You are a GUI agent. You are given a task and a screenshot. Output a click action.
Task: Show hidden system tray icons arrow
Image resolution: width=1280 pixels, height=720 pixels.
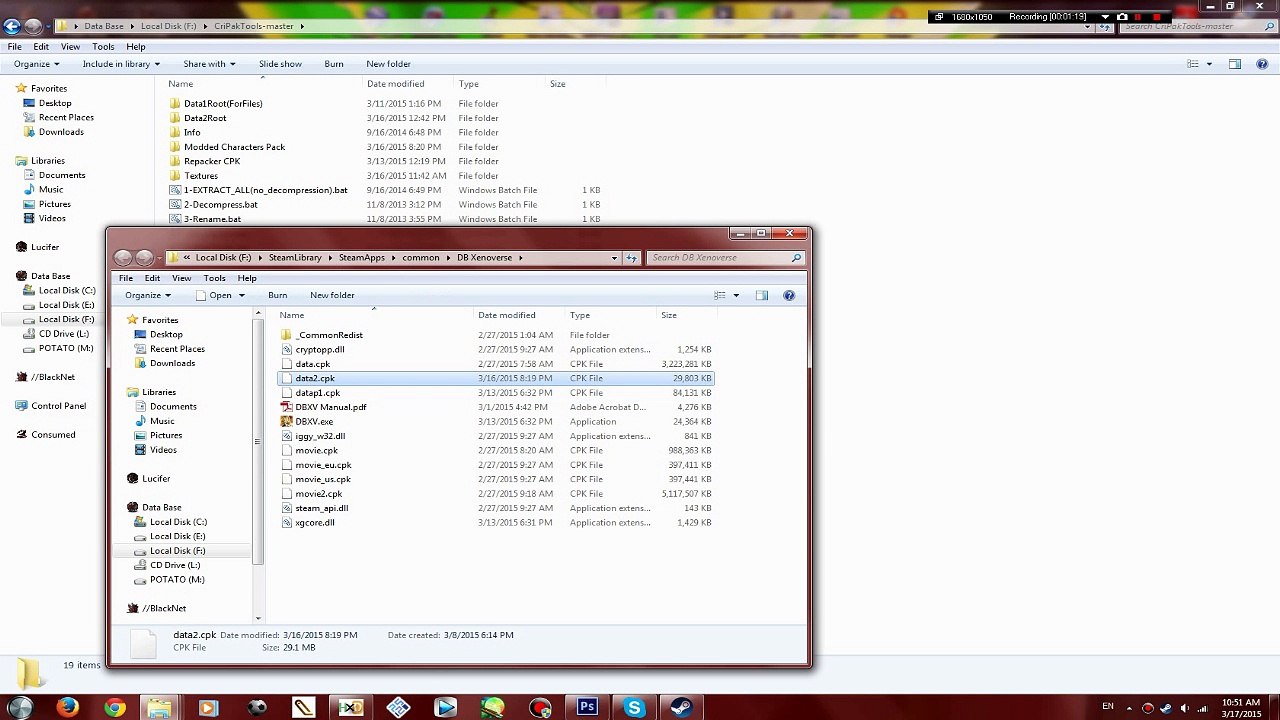(1128, 708)
